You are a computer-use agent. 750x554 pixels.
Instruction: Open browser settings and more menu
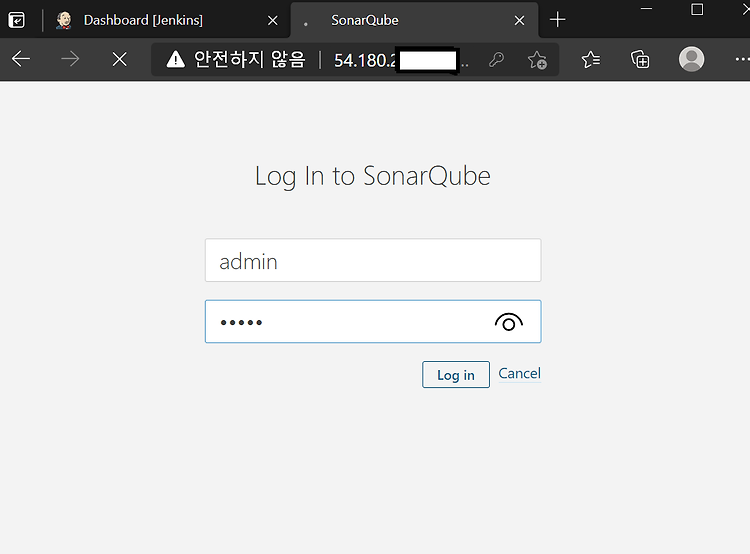click(742, 59)
